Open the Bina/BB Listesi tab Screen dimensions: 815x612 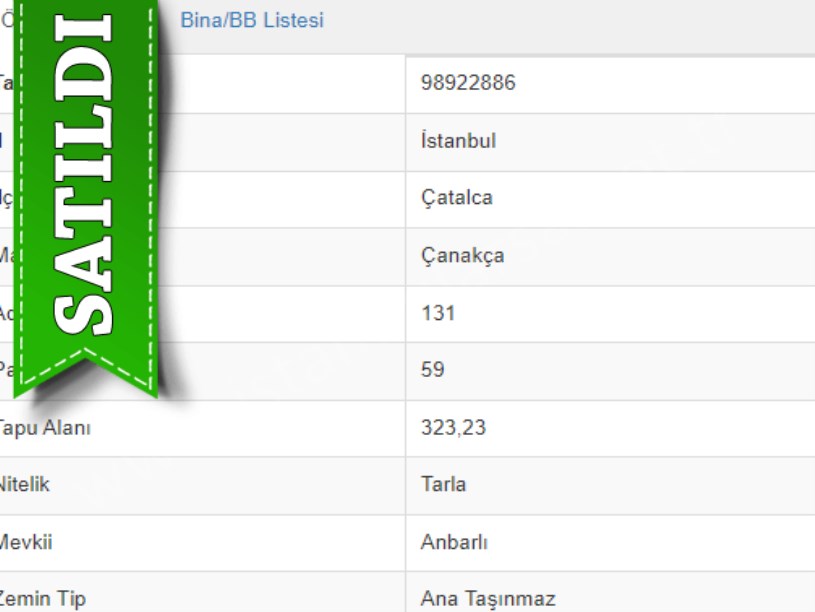(x=252, y=21)
